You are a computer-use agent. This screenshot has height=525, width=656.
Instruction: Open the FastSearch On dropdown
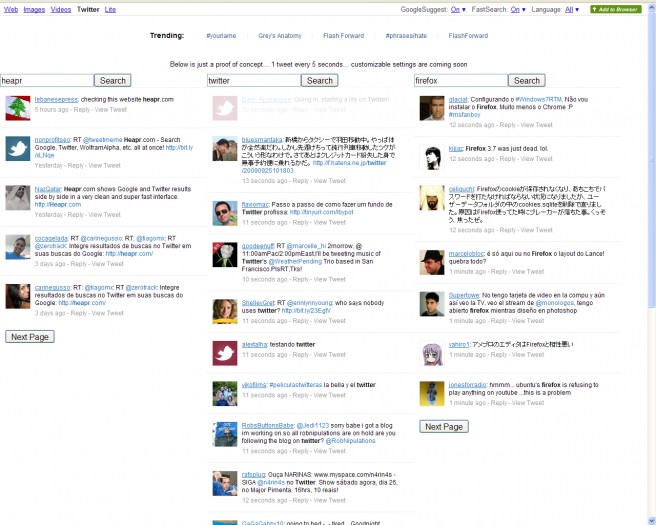pyautogui.click(x=518, y=9)
